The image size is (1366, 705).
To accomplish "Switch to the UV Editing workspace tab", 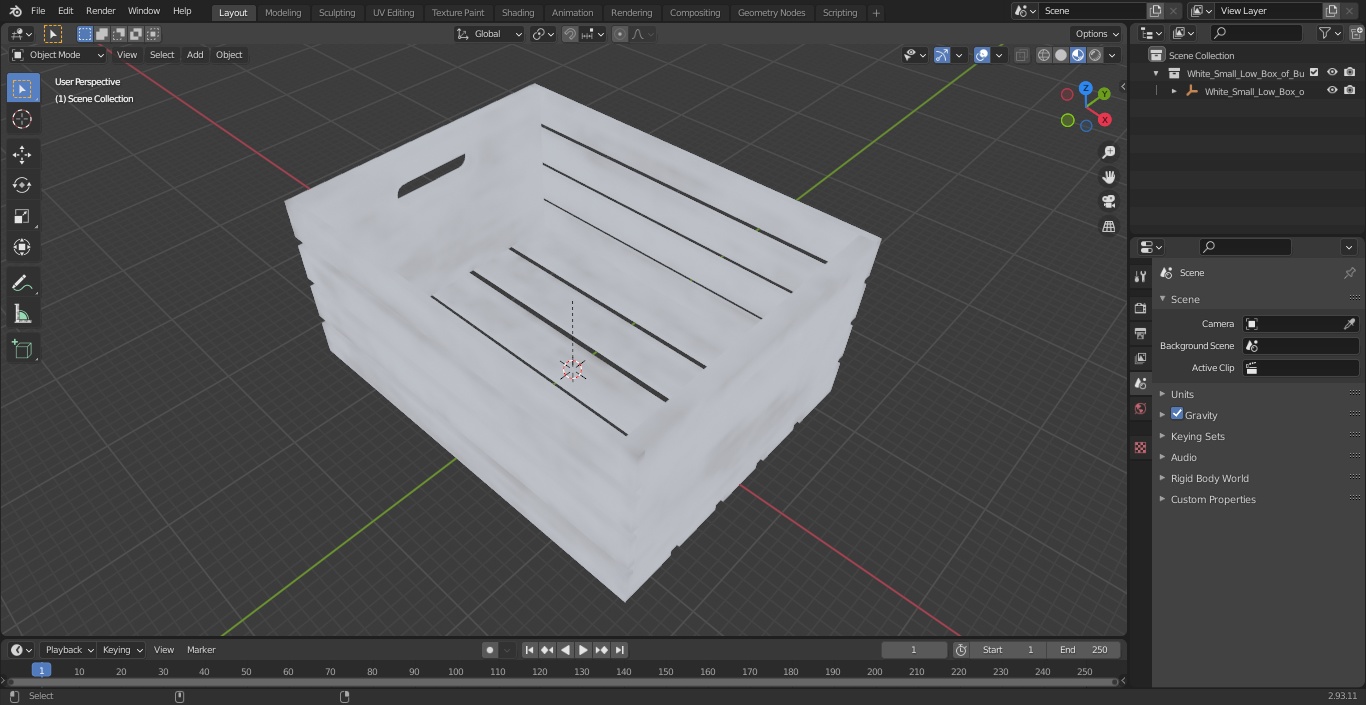I will (x=393, y=13).
